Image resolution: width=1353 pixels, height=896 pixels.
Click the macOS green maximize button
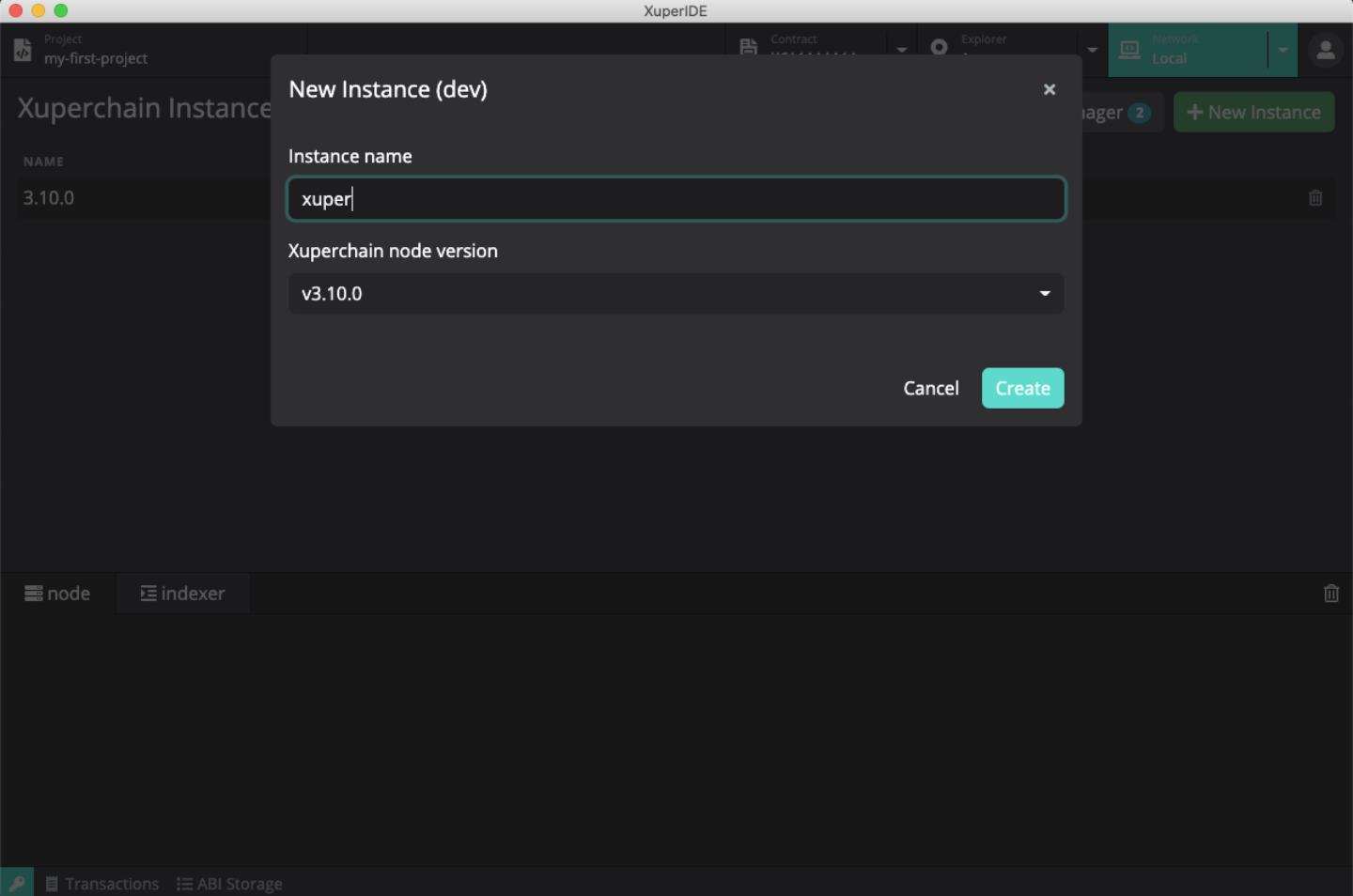[61, 10]
